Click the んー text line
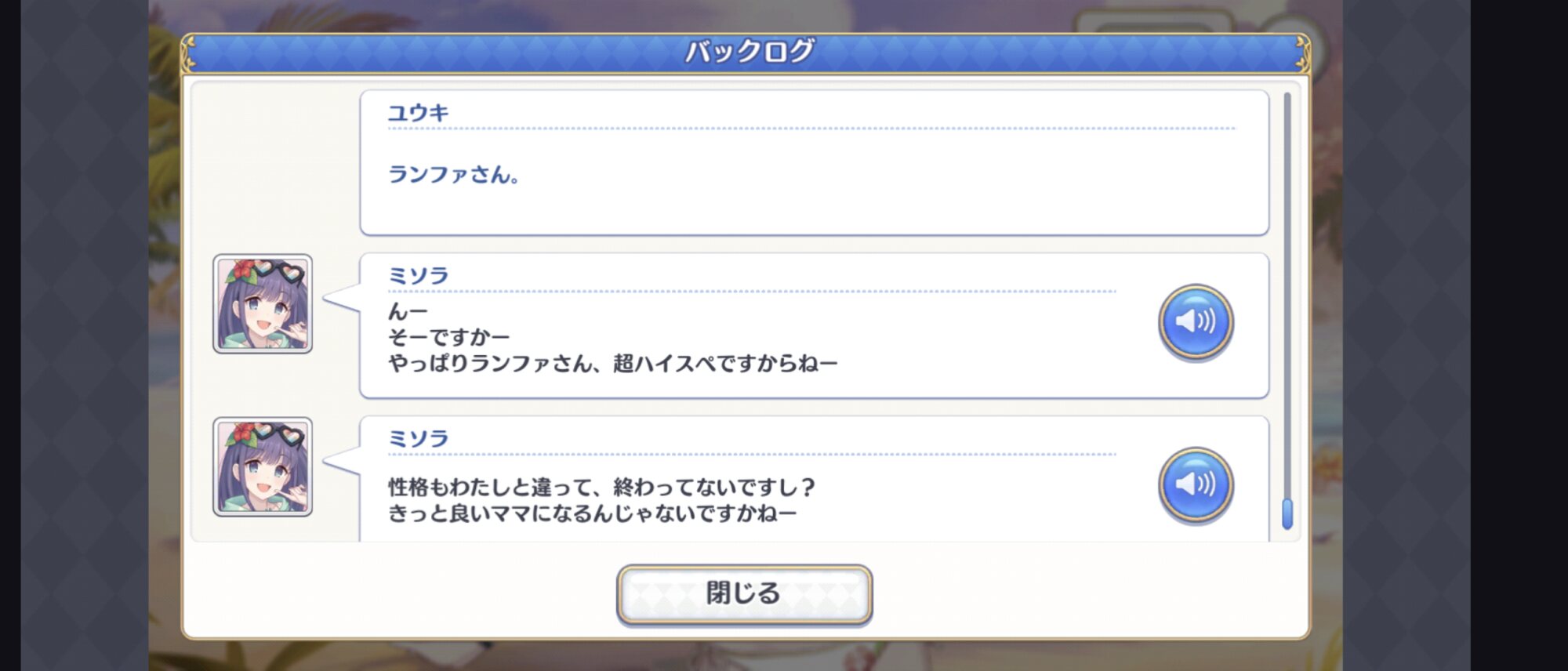The width and height of the screenshot is (1568, 671). 408,312
